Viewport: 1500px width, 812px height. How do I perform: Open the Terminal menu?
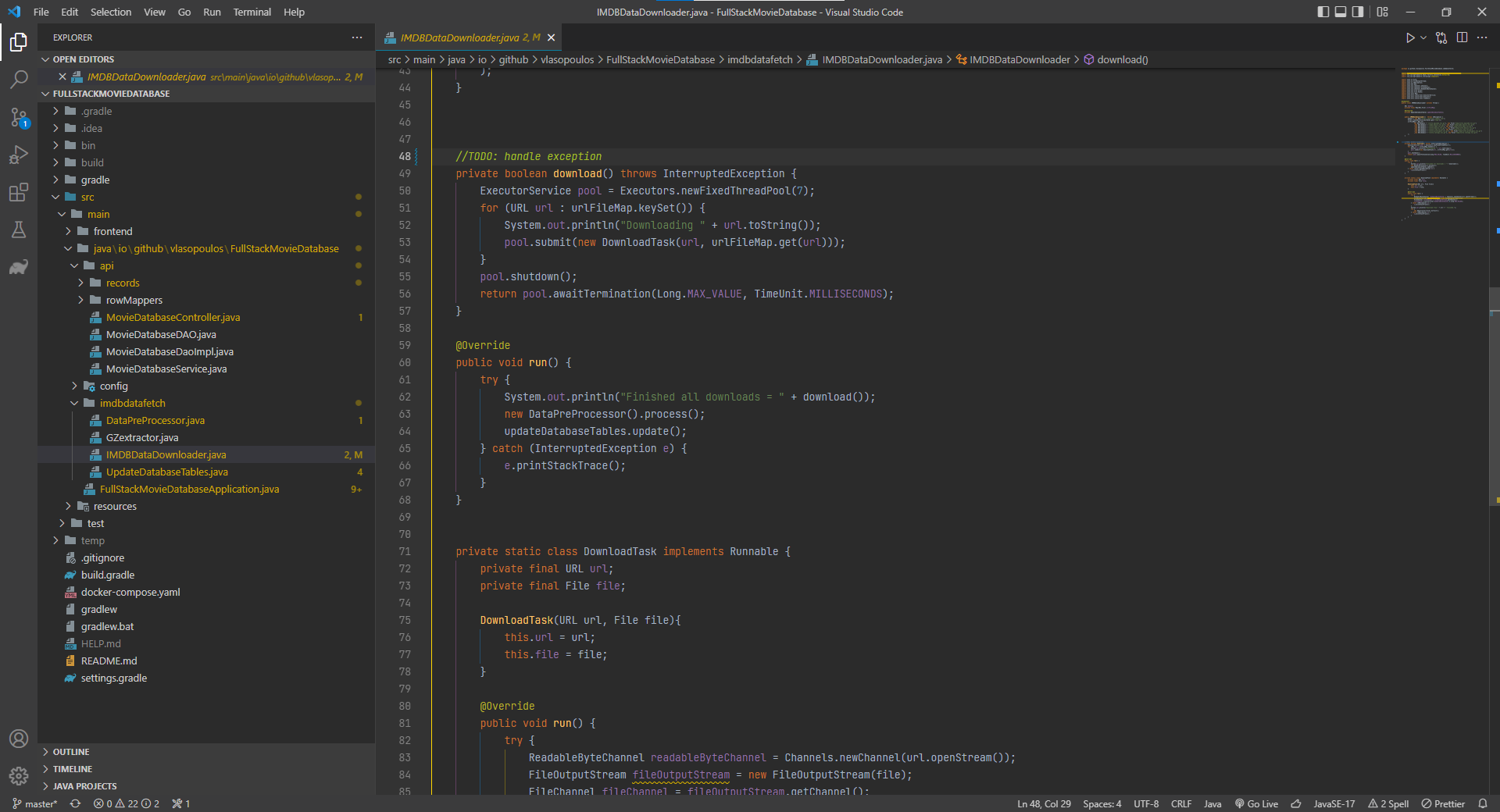tap(252, 12)
